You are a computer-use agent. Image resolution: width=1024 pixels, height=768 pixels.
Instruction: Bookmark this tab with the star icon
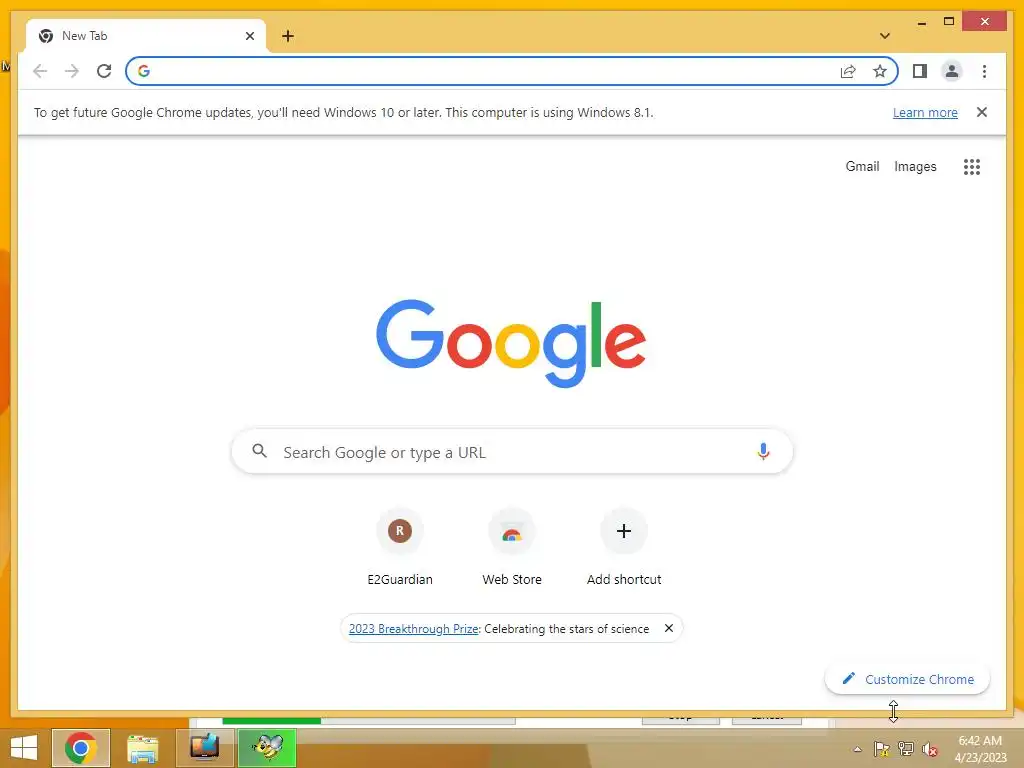pos(880,71)
